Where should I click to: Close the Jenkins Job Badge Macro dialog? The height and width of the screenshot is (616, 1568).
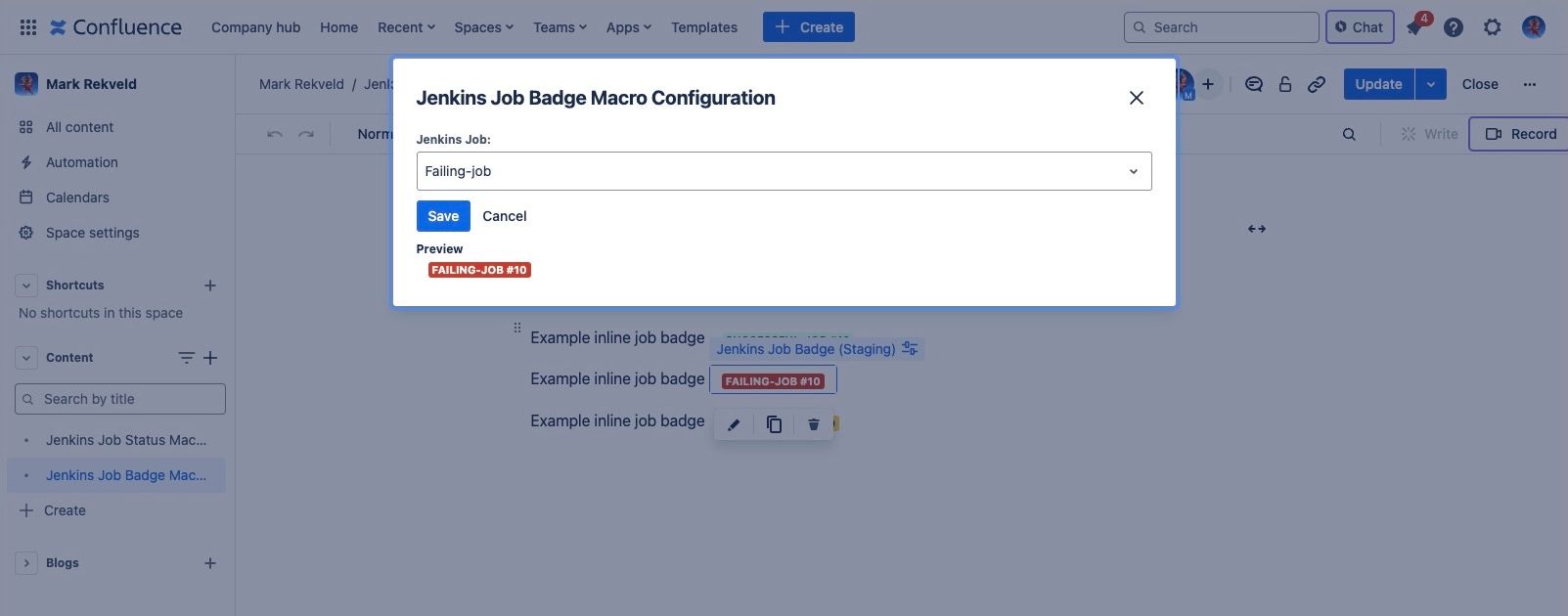pyautogui.click(x=1136, y=98)
